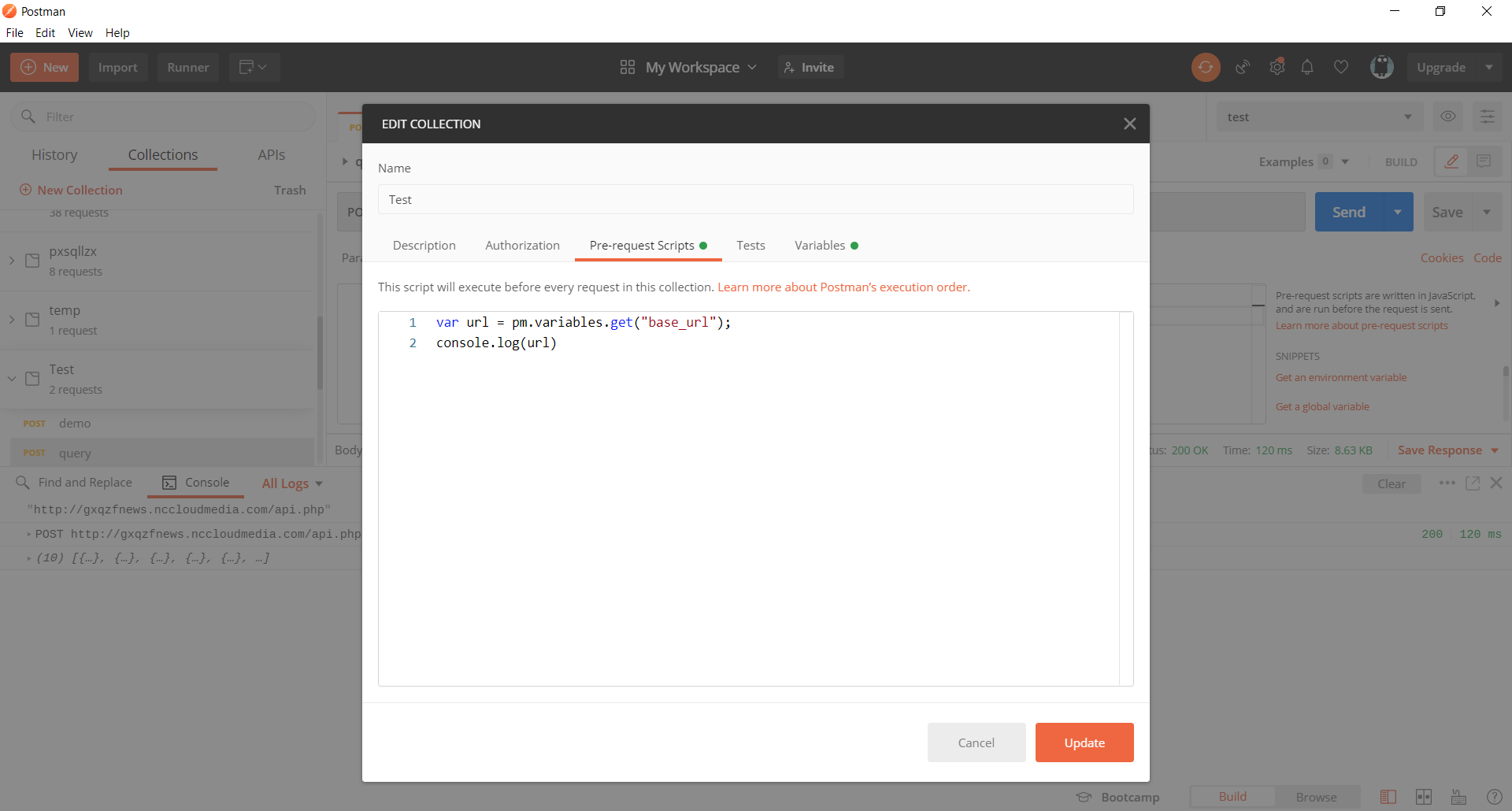Click the temp collection folder icon
1512x811 pixels.
coord(32,320)
